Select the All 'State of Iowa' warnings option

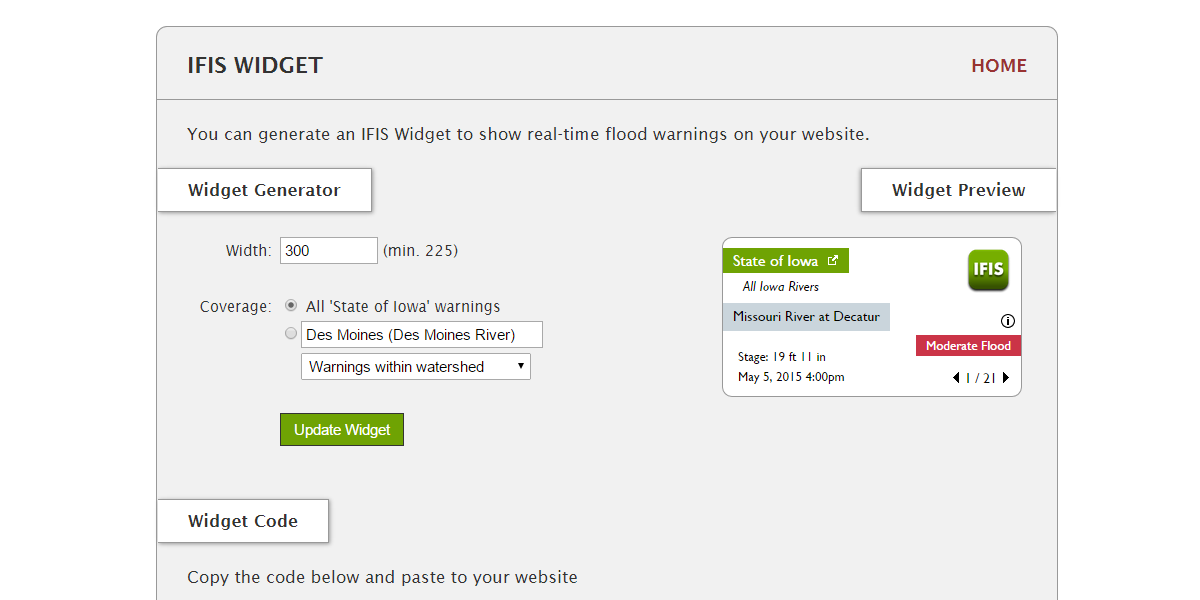[x=290, y=305]
